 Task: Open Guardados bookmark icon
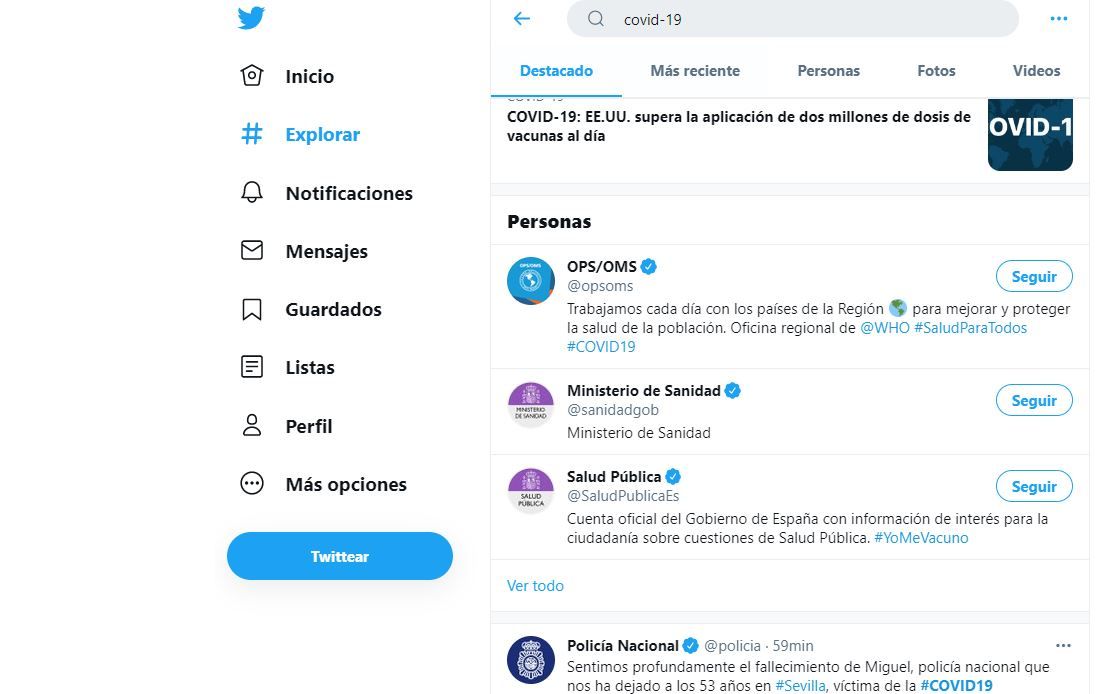click(x=252, y=310)
